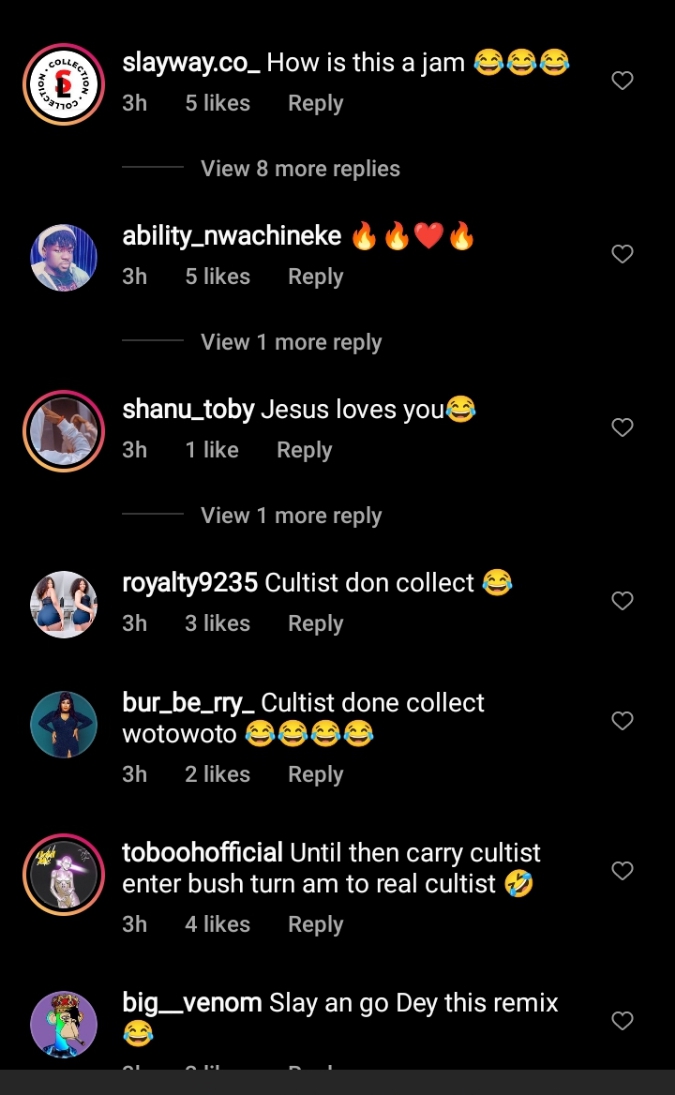Tap the heart on ability_nwachineke's comment
This screenshot has height=1095, width=675.
pyautogui.click(x=622, y=254)
